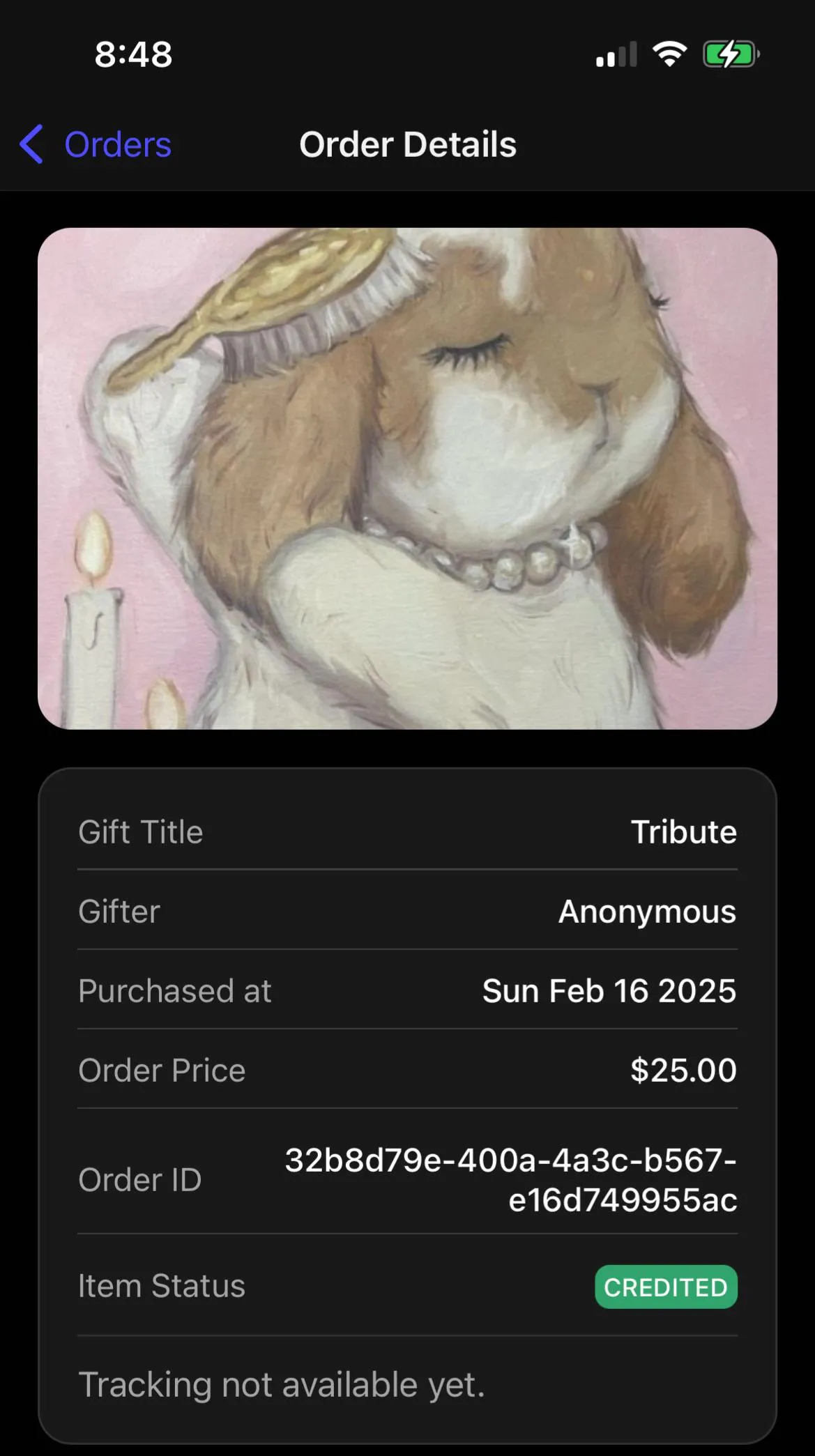Tap the cellular signal bars icon

616,54
